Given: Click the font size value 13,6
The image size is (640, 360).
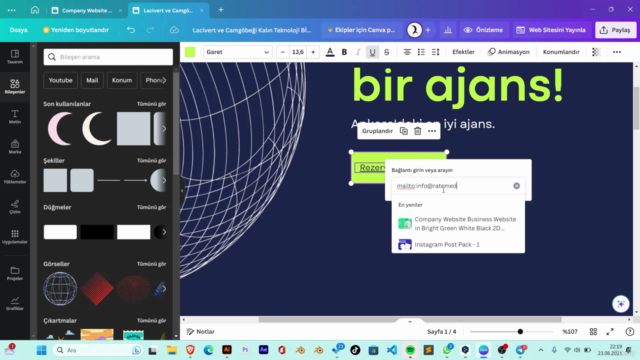Looking at the screenshot, I should pos(298,52).
